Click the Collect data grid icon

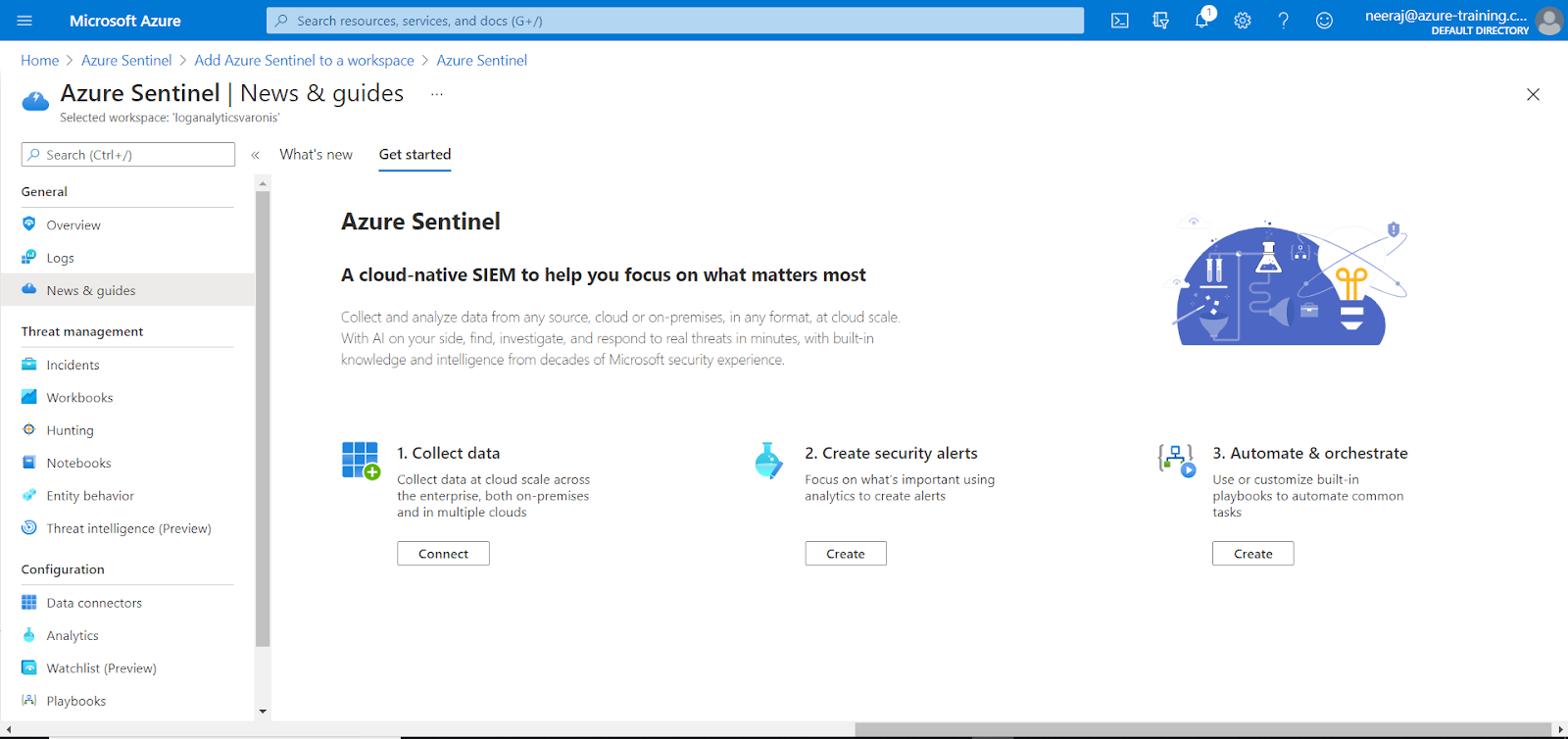[361, 460]
